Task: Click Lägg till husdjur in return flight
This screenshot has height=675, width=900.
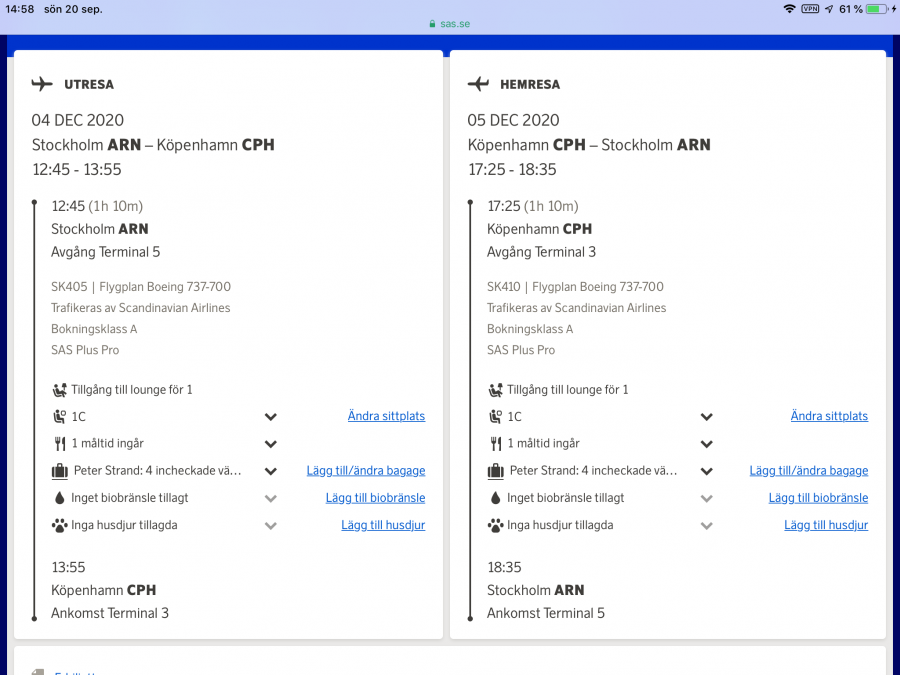Action: [825, 525]
